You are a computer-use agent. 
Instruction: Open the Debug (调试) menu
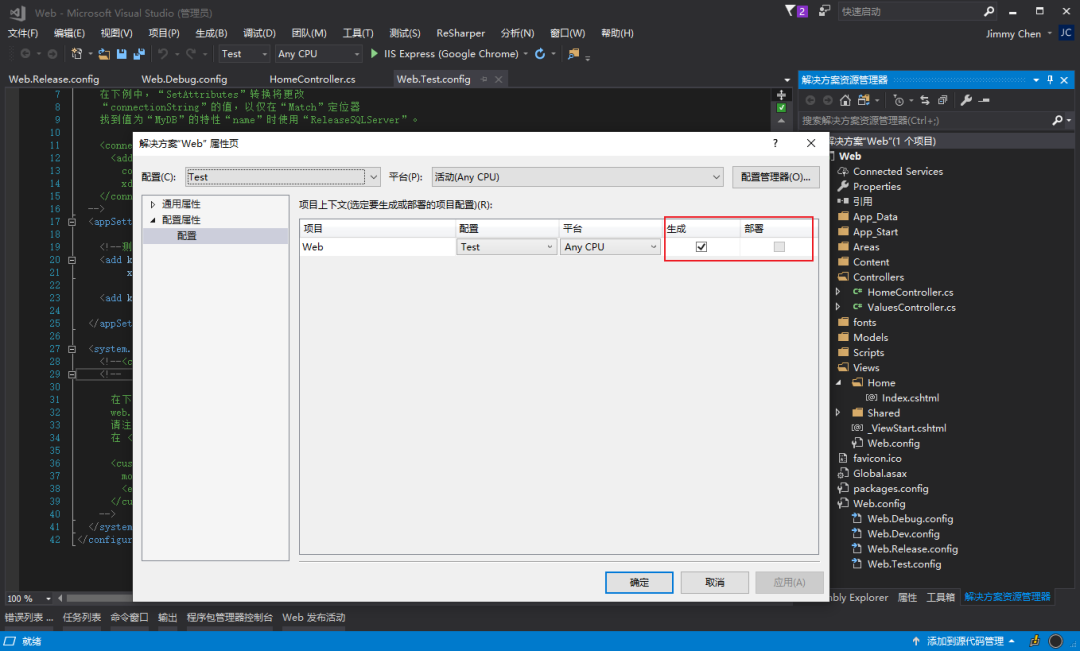(259, 33)
